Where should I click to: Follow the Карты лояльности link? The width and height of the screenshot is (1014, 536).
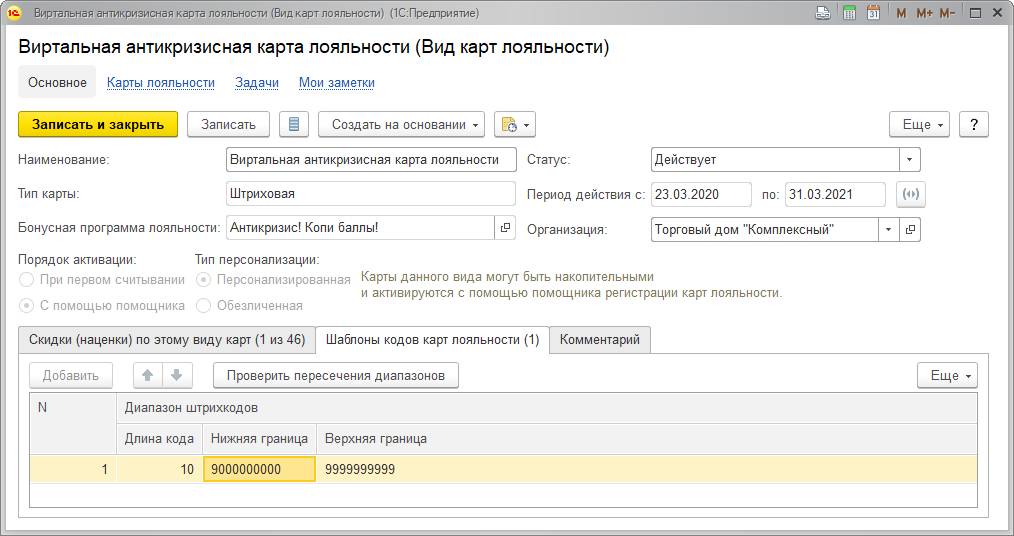161,83
